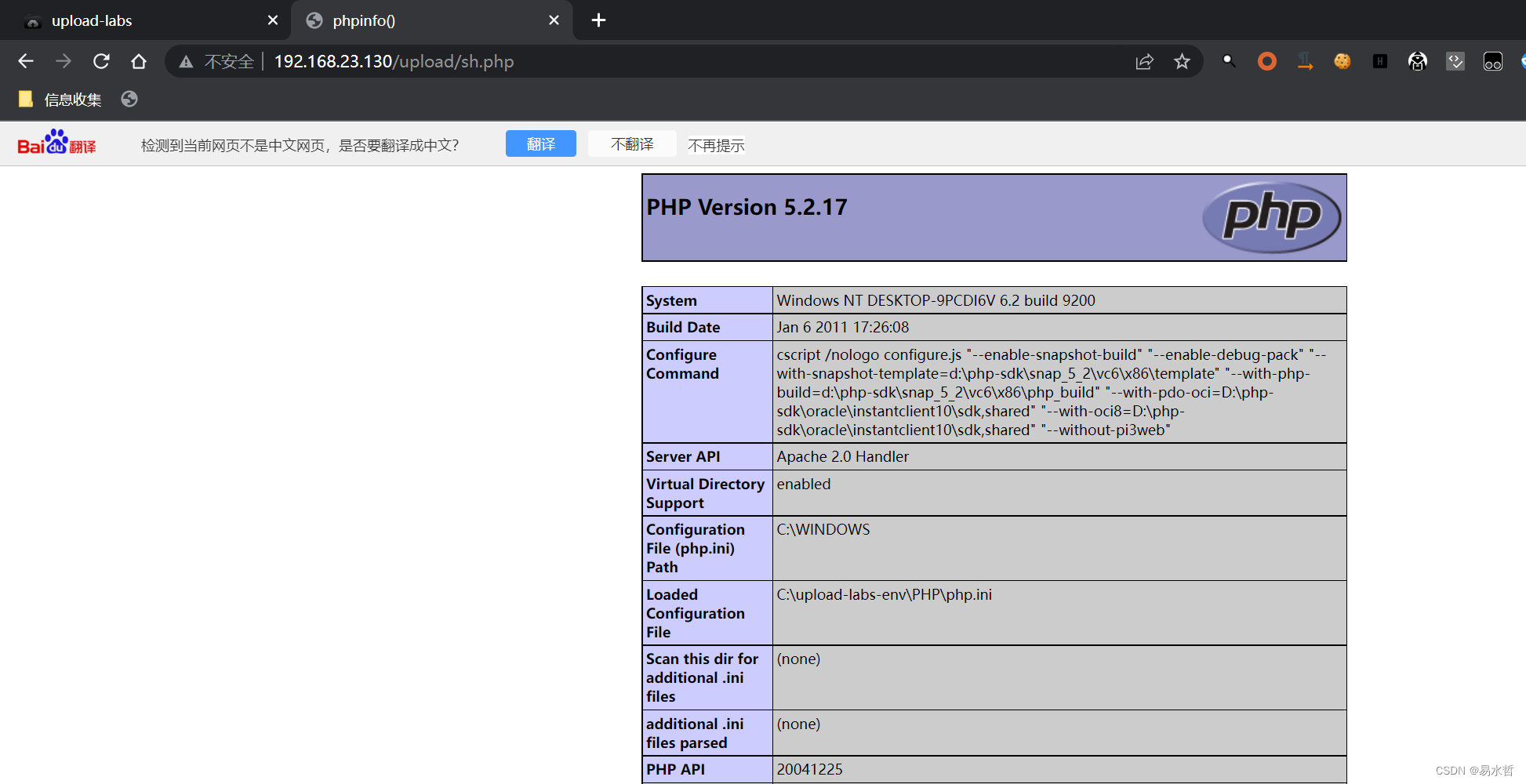Select the PHP API label

point(707,769)
